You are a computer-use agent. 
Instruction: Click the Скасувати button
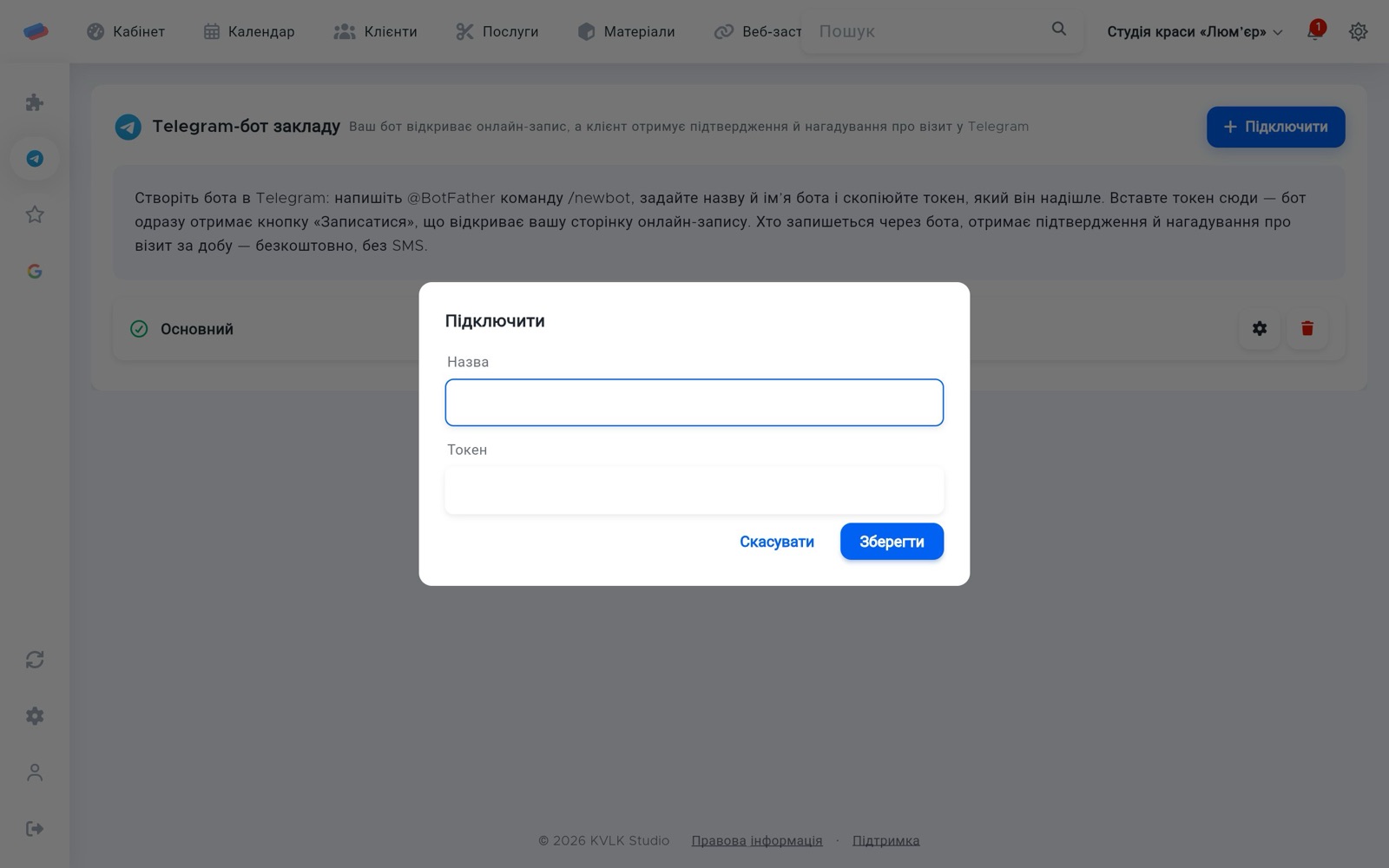pos(777,542)
